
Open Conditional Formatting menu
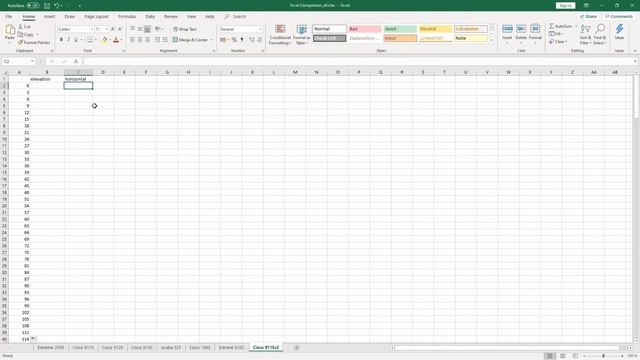(280, 35)
